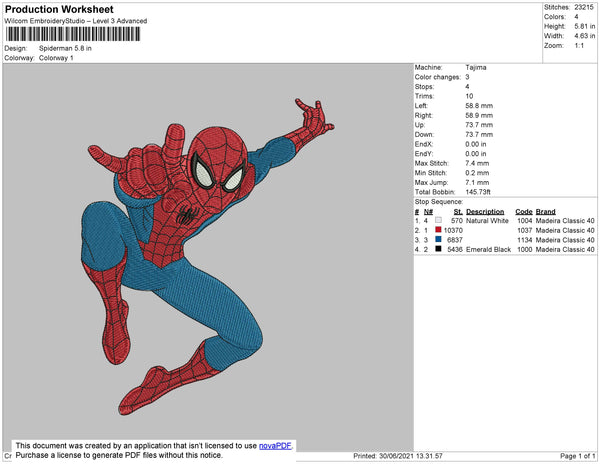Click the design name 'Spiderman 5.8 in'
The width and height of the screenshot is (600, 464).
pyautogui.click(x=65, y=49)
